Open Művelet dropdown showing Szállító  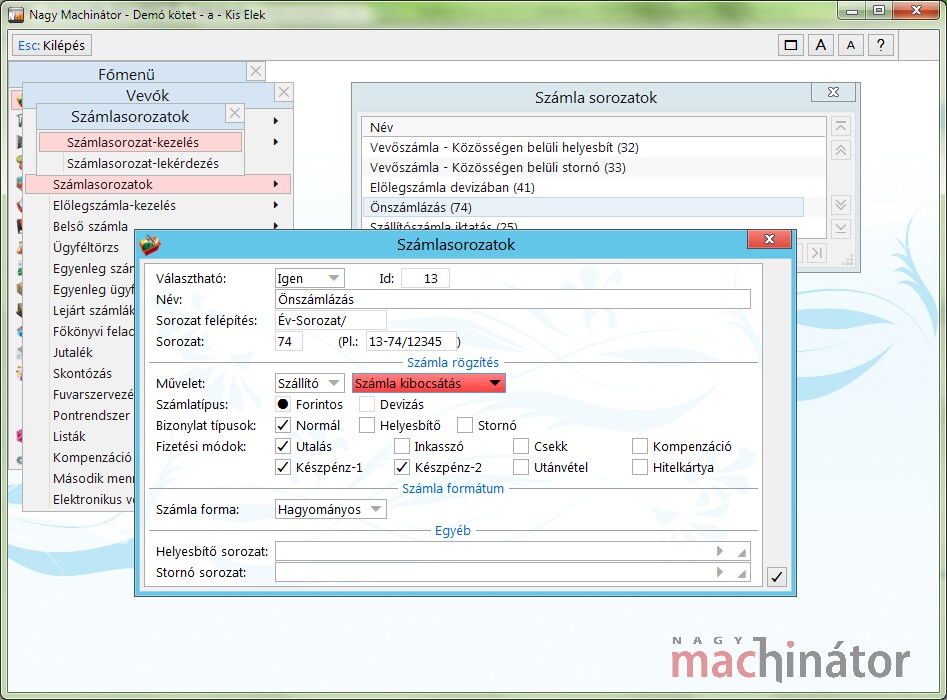point(310,383)
